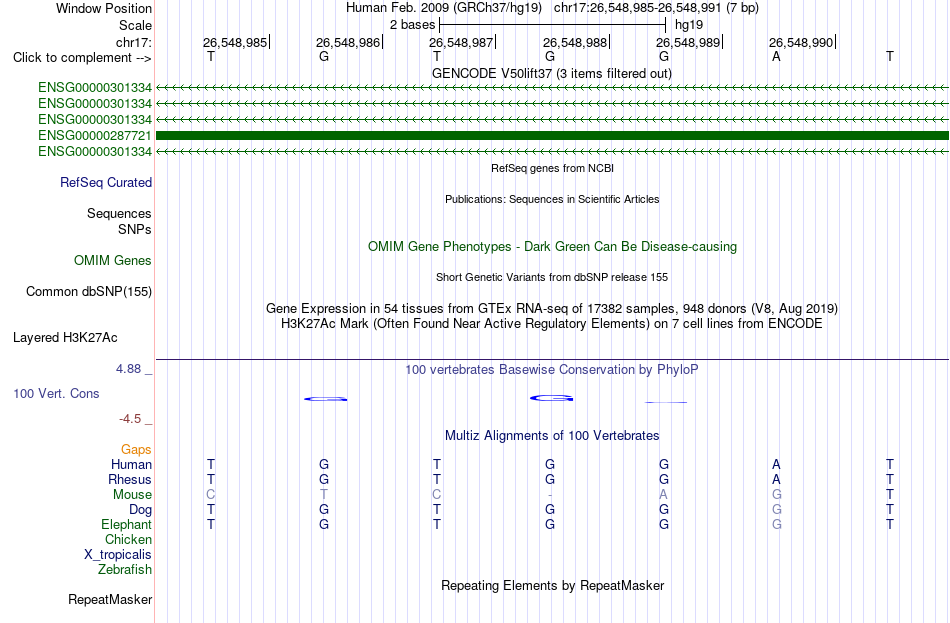The height and width of the screenshot is (623, 950).
Task: Click '100 vertebrates Basewise Conservation by PhyloP'
Action: pyautogui.click(x=551, y=370)
